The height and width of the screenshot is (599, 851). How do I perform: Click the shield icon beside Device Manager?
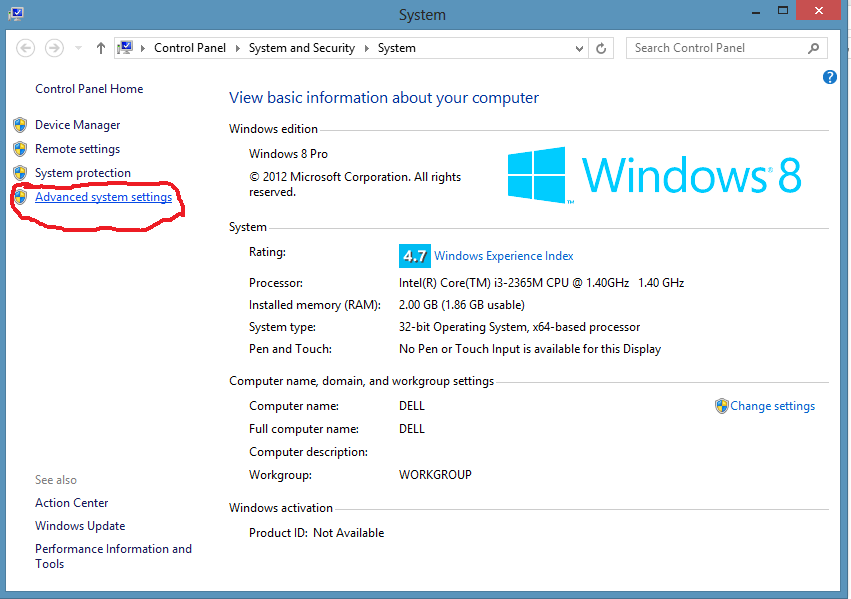(21, 125)
